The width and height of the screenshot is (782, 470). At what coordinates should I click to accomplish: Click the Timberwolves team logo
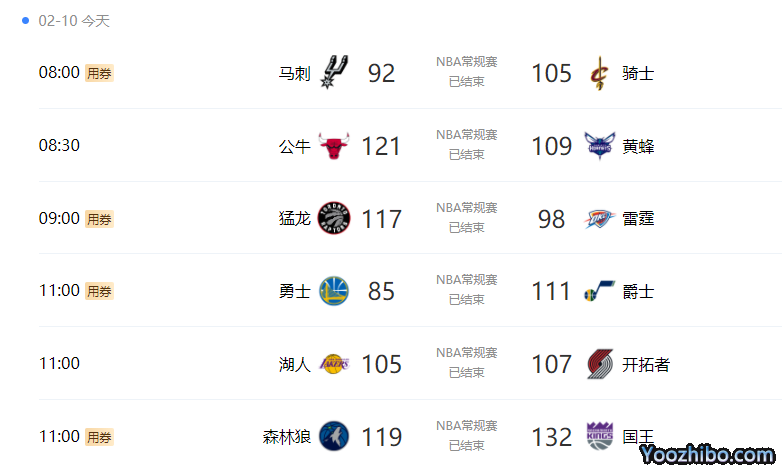click(x=334, y=437)
